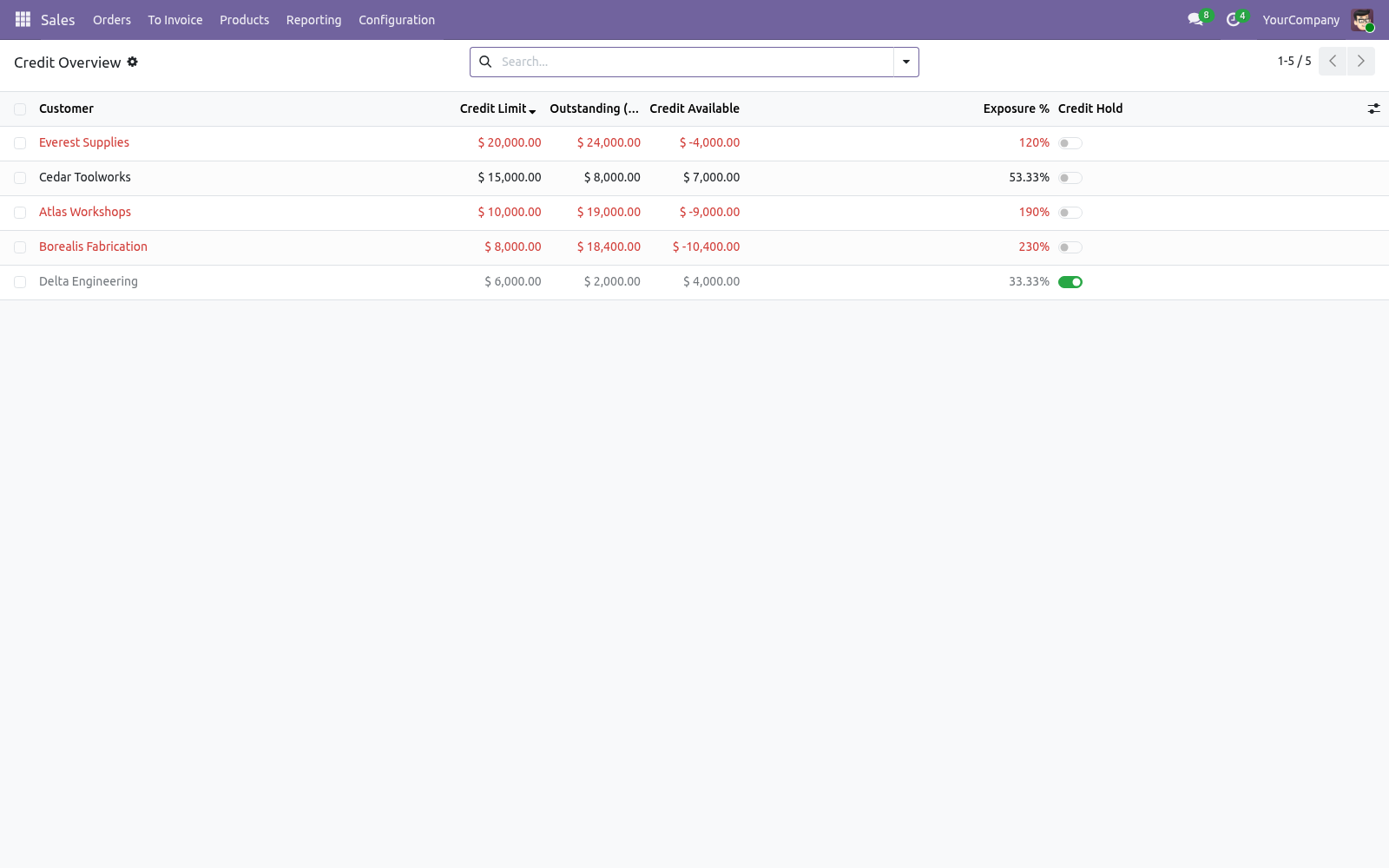1389x868 pixels.
Task: Open the Atlas Workshops record
Action: pos(85,212)
